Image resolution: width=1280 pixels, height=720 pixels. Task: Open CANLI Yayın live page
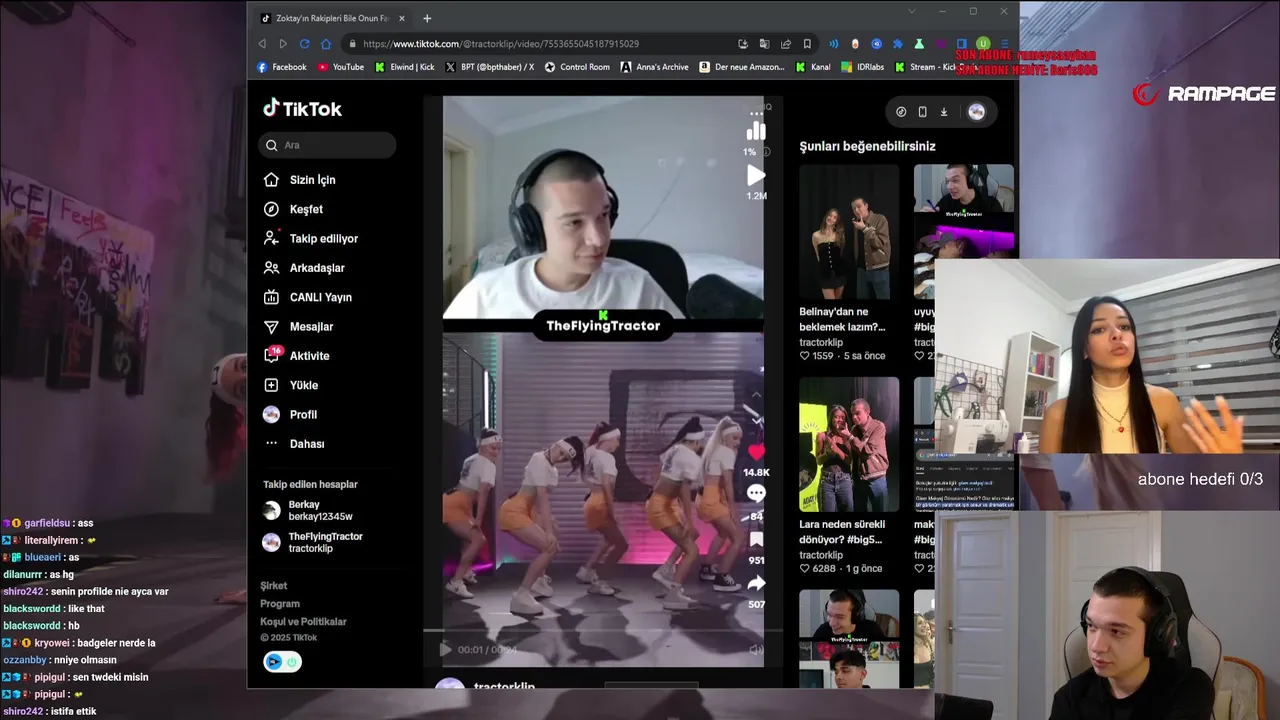click(307, 297)
